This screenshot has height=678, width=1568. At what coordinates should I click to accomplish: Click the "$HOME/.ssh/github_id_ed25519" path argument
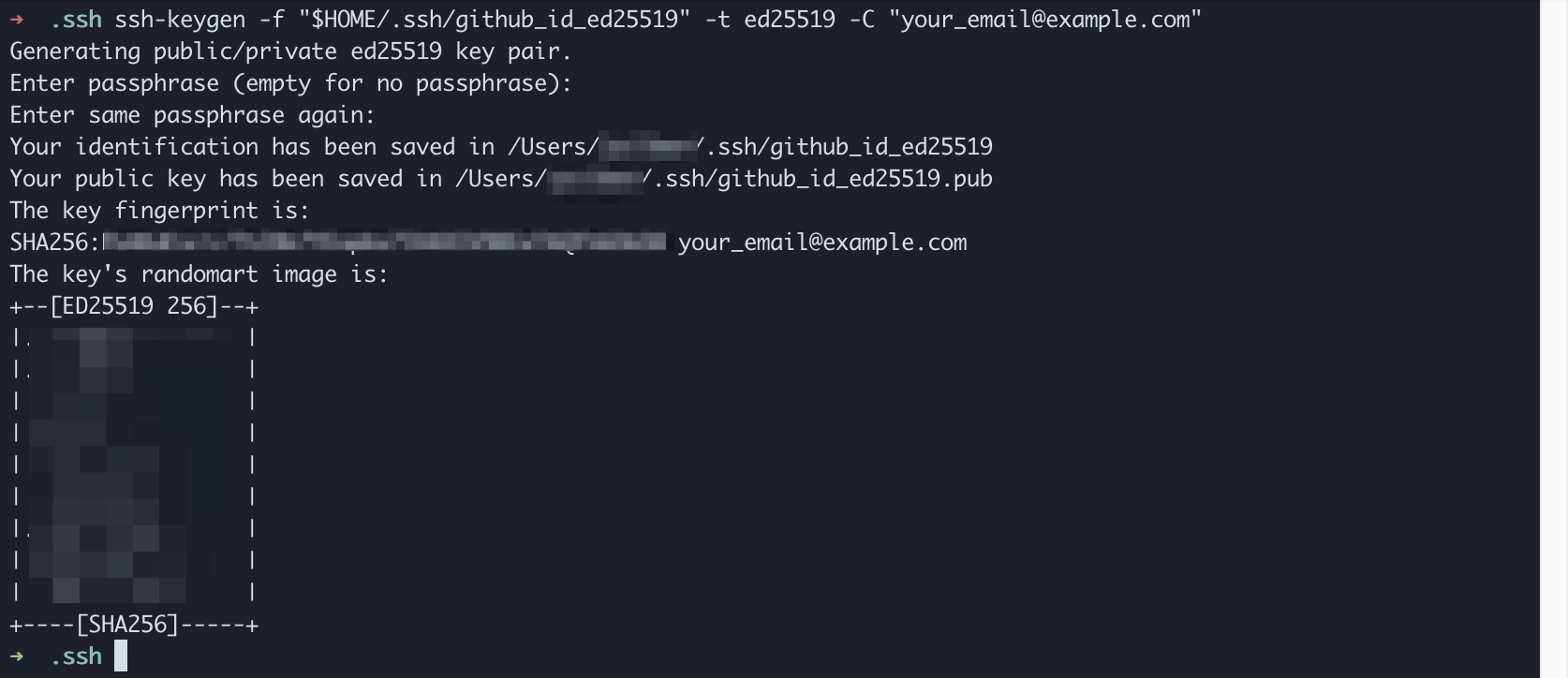(494, 20)
